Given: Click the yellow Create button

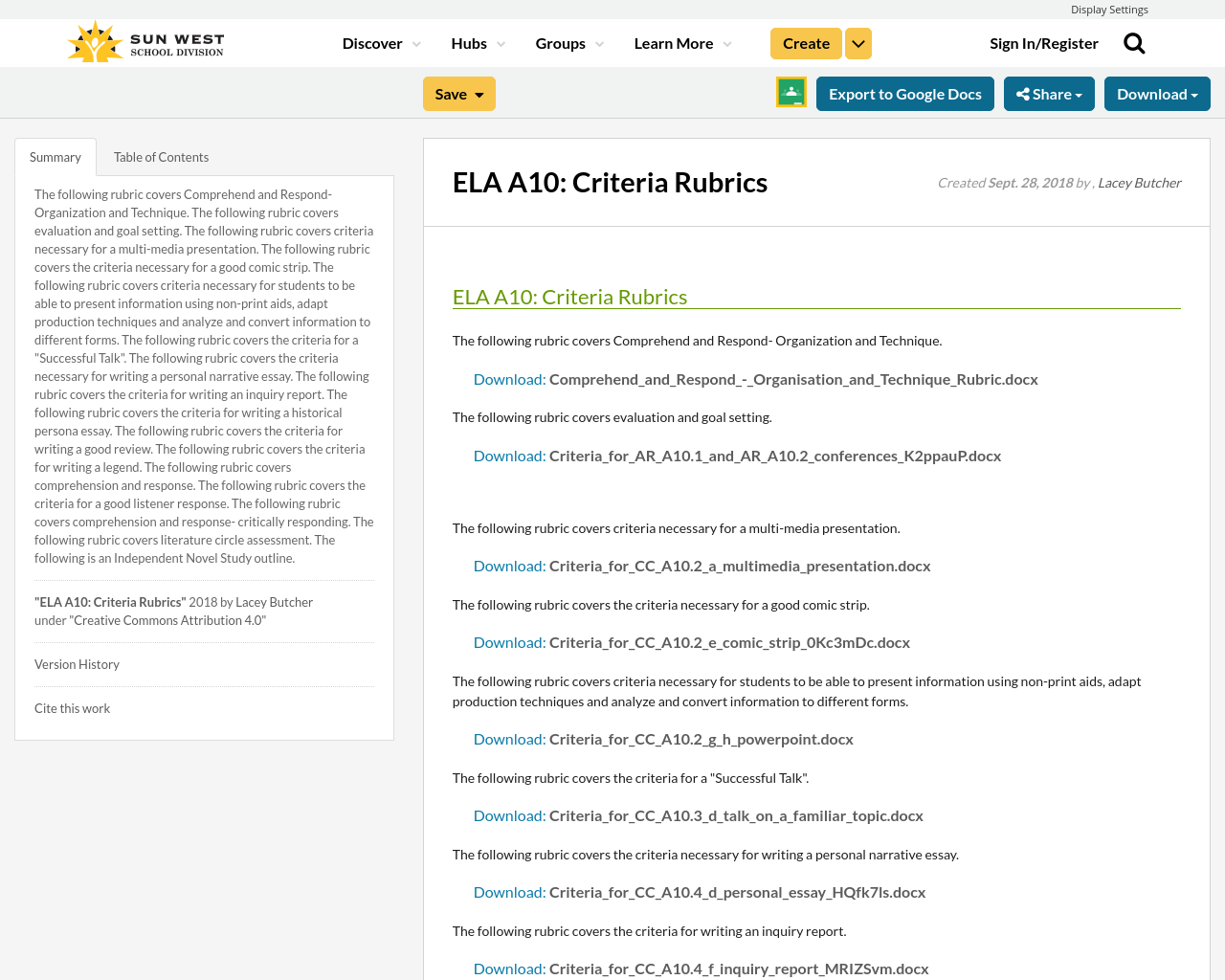Looking at the screenshot, I should (806, 44).
